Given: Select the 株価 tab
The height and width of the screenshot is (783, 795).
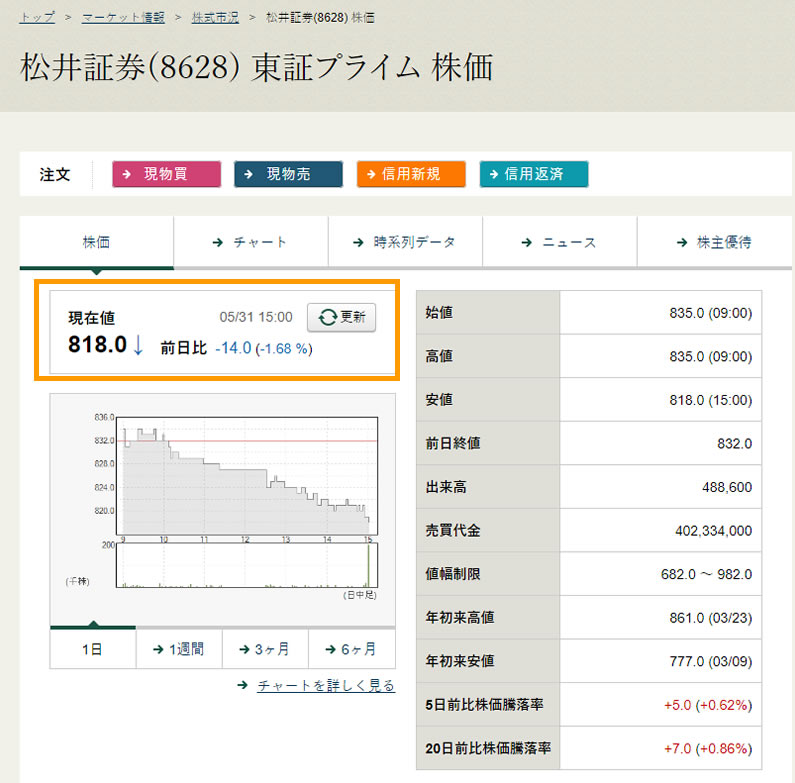Looking at the screenshot, I should click(x=96, y=242).
